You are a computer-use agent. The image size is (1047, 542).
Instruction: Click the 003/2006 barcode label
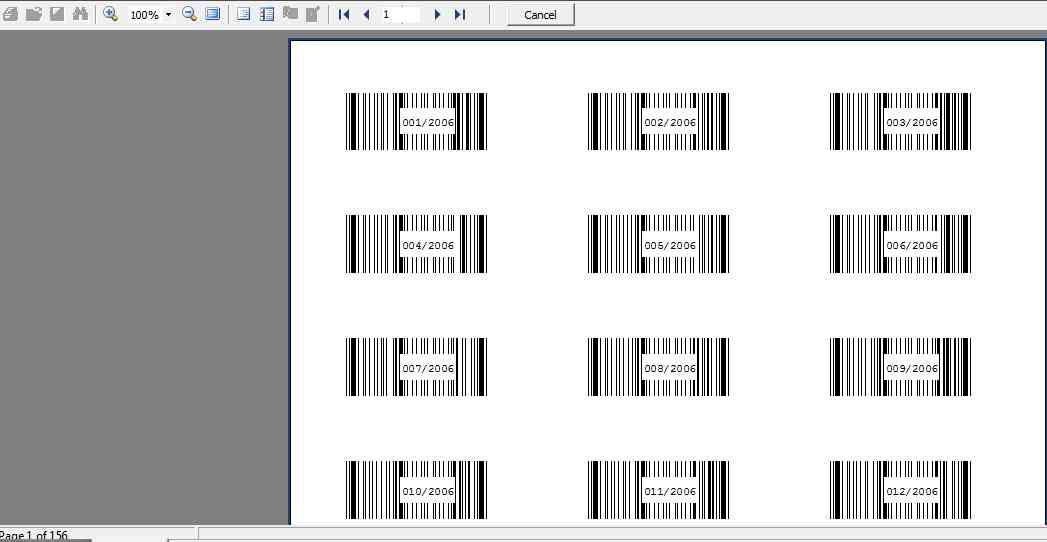pyautogui.click(x=900, y=121)
